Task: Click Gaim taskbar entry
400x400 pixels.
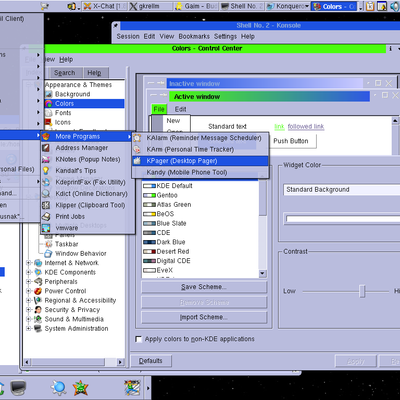Action: click(x=197, y=6)
